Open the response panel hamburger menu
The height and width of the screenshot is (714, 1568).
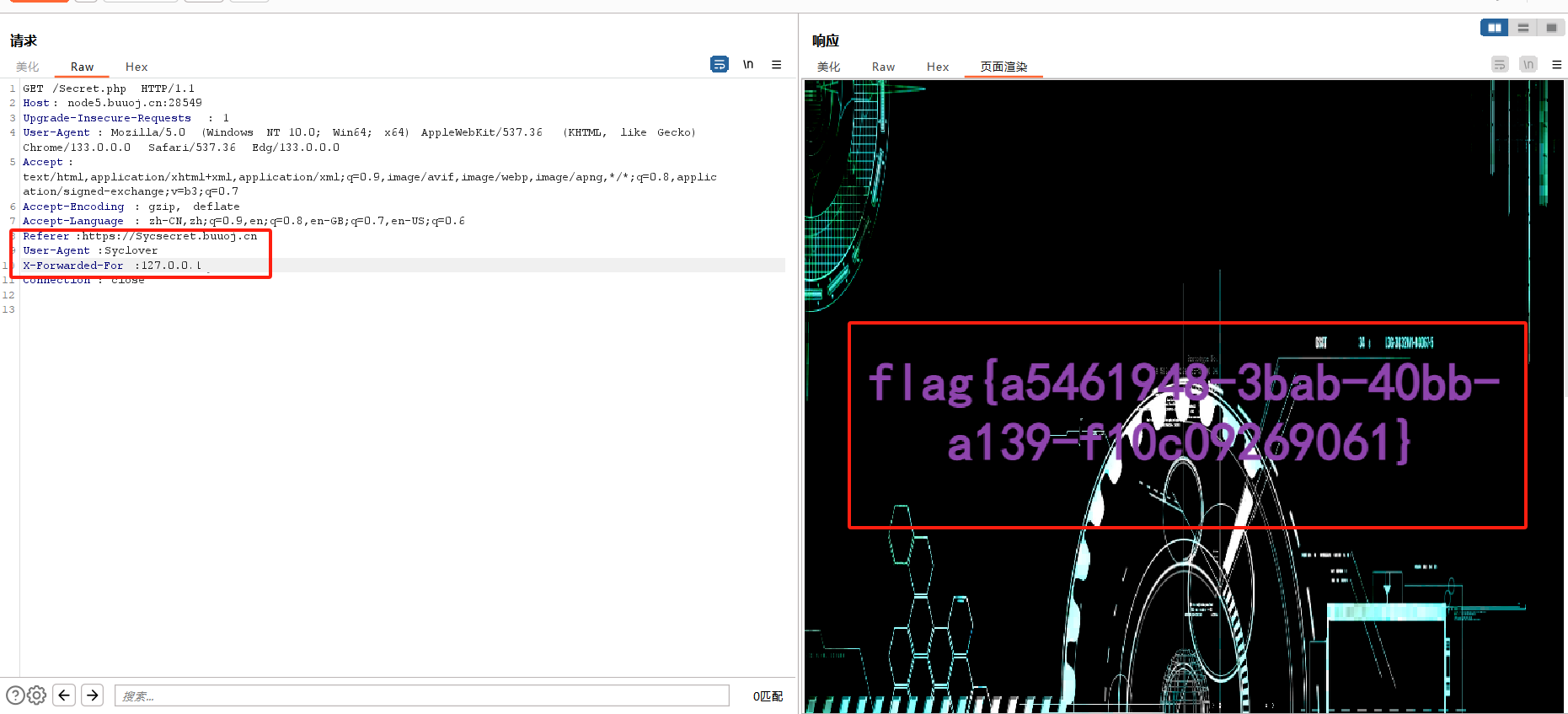pyautogui.click(x=1556, y=64)
